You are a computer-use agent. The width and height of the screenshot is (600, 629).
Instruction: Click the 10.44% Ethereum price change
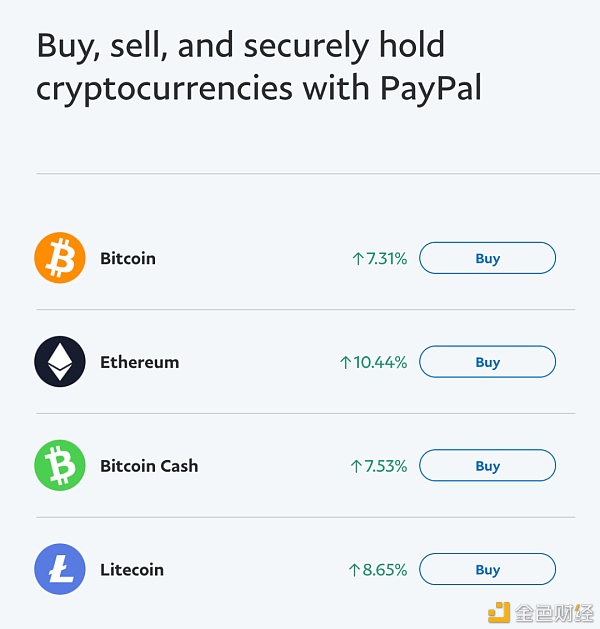tap(381, 362)
